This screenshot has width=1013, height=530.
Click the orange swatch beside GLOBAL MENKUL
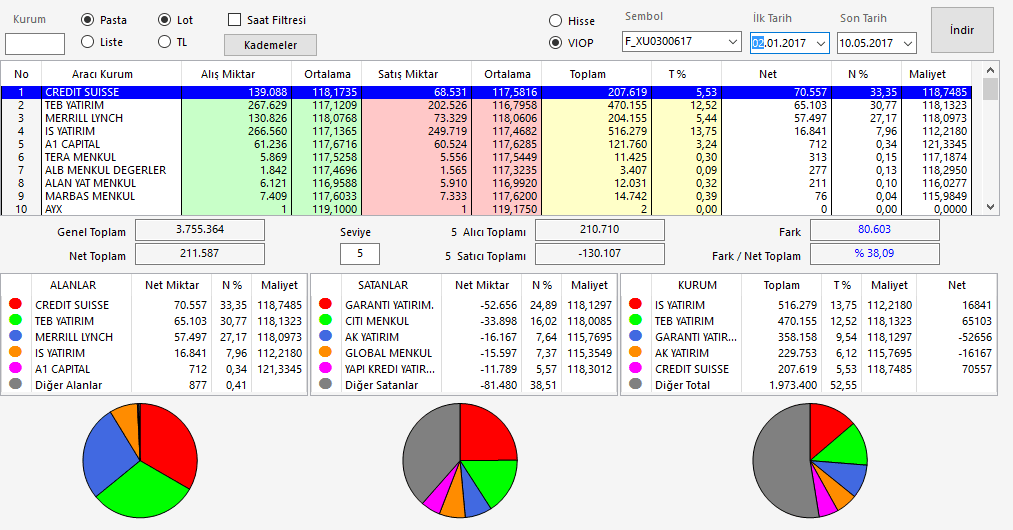point(325,352)
